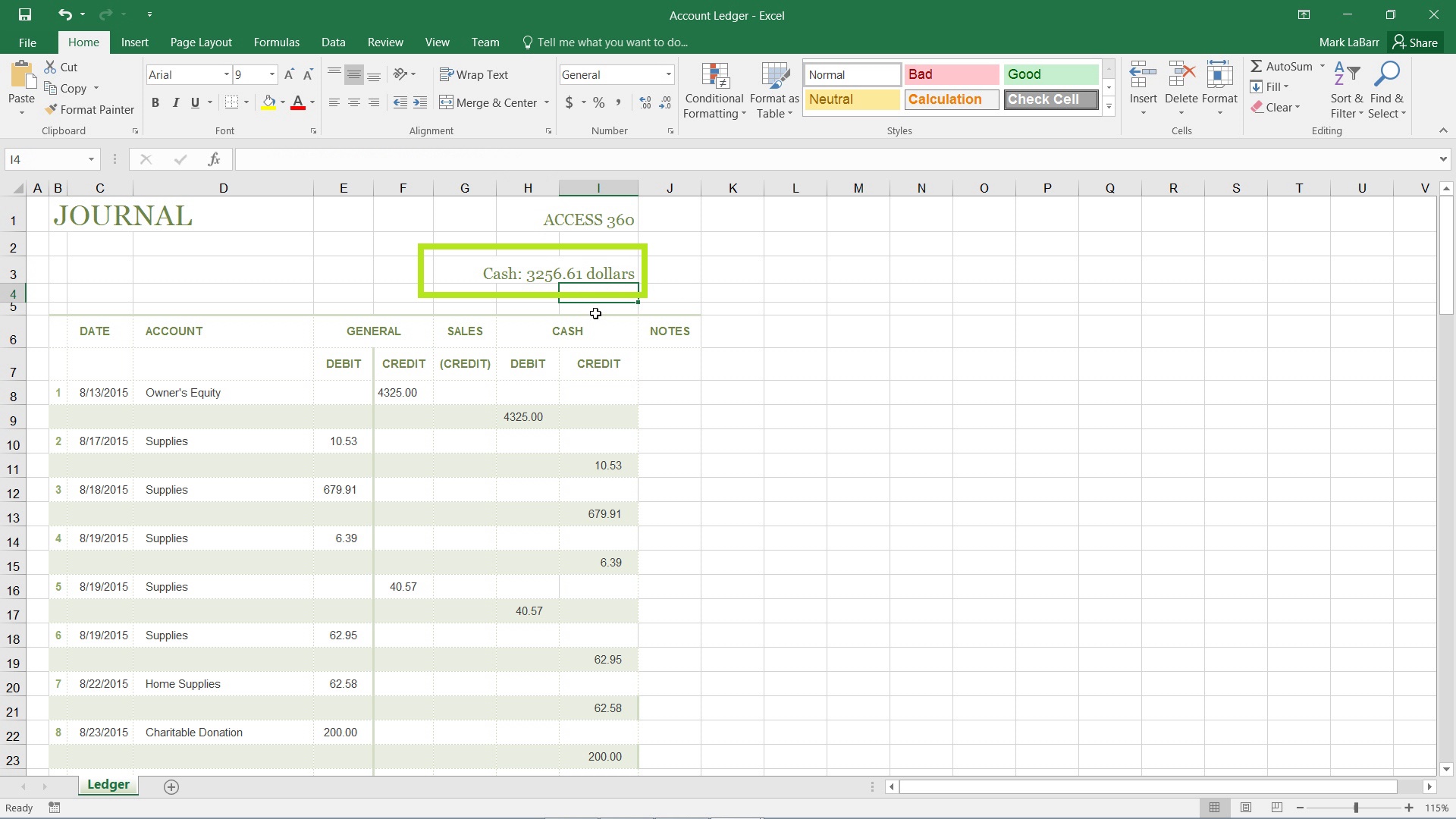Toggle Bold formatting on selected cell
Viewport: 1456px width, 819px height.
pos(155,102)
